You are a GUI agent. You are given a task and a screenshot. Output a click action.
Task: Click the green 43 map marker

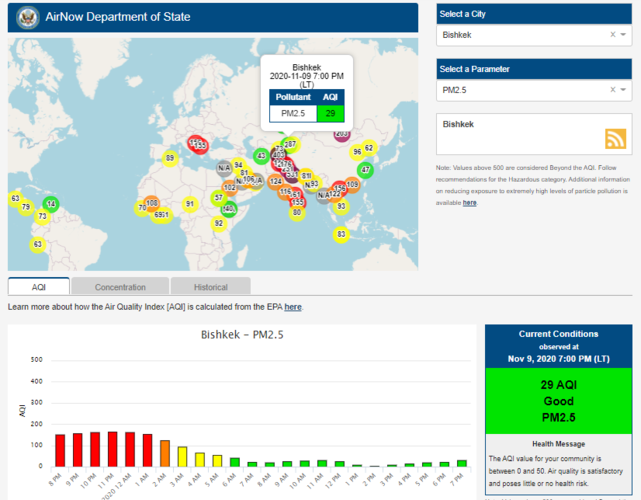(261, 156)
